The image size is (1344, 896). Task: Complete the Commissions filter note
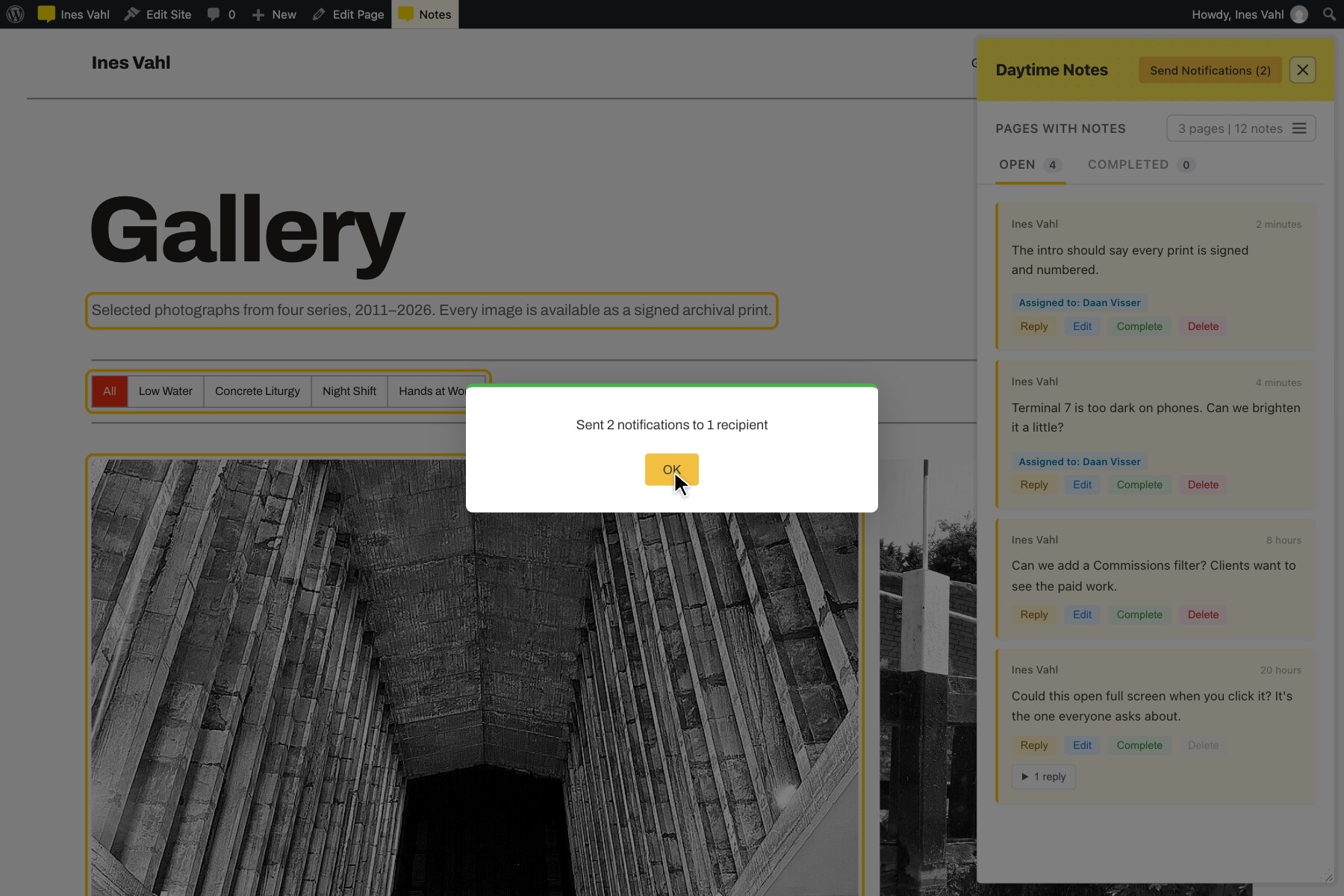click(x=1139, y=615)
